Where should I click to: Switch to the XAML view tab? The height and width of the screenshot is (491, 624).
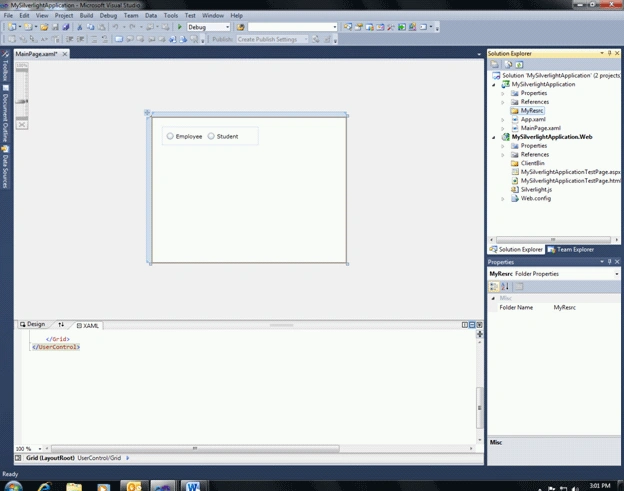coord(88,325)
